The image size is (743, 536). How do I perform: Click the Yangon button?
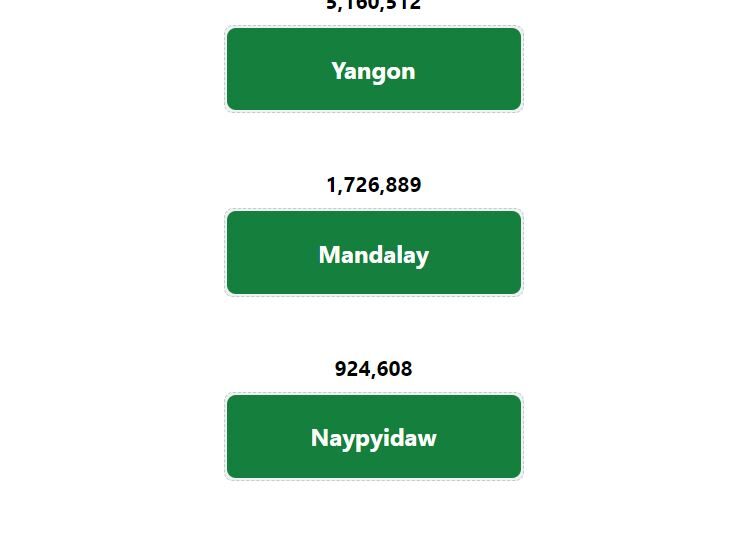pyautogui.click(x=374, y=69)
